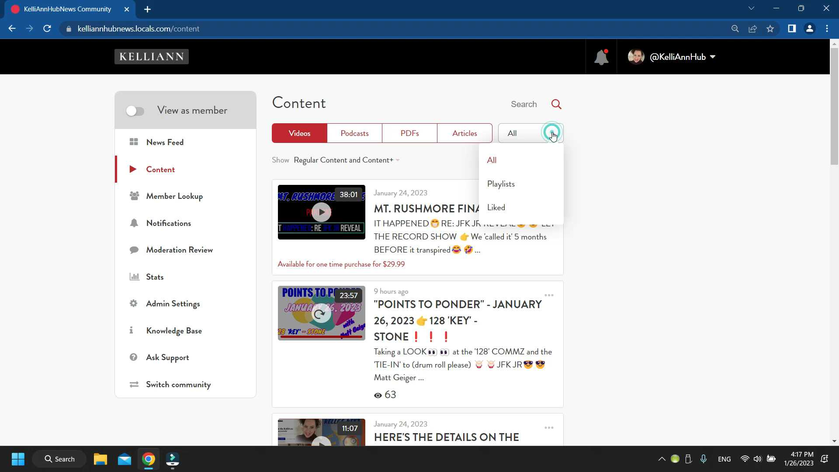Click the Moderation Review sidebar item
The height and width of the screenshot is (472, 839).
point(178,250)
